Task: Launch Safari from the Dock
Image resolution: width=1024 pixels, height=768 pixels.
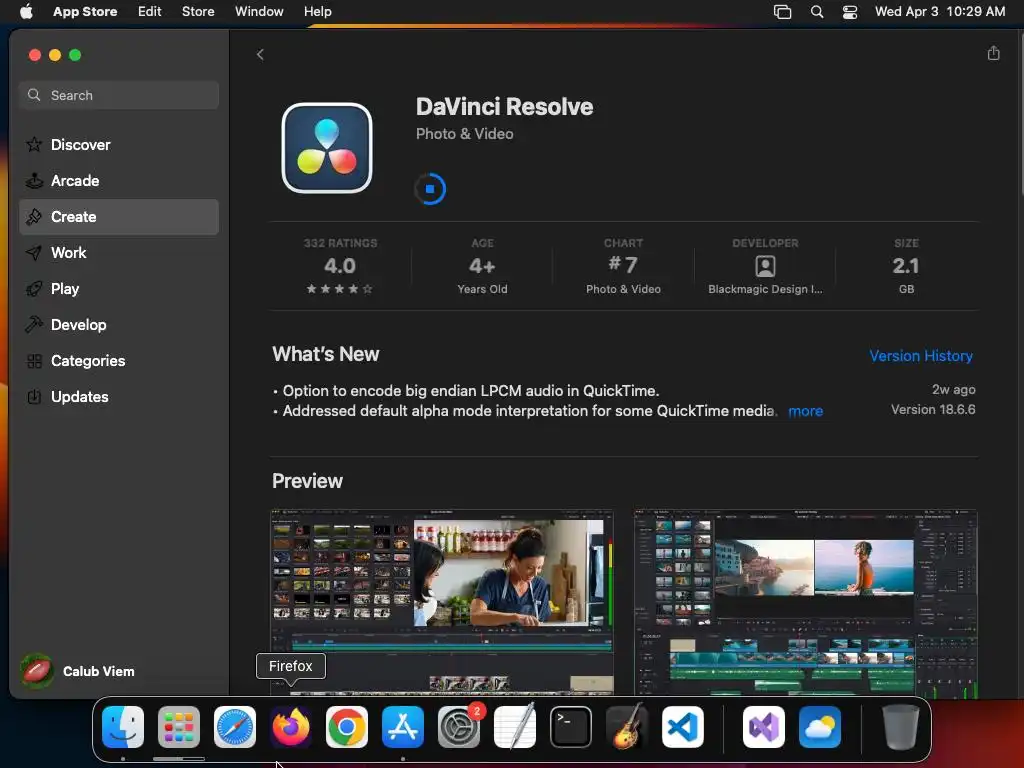Action: [234, 727]
